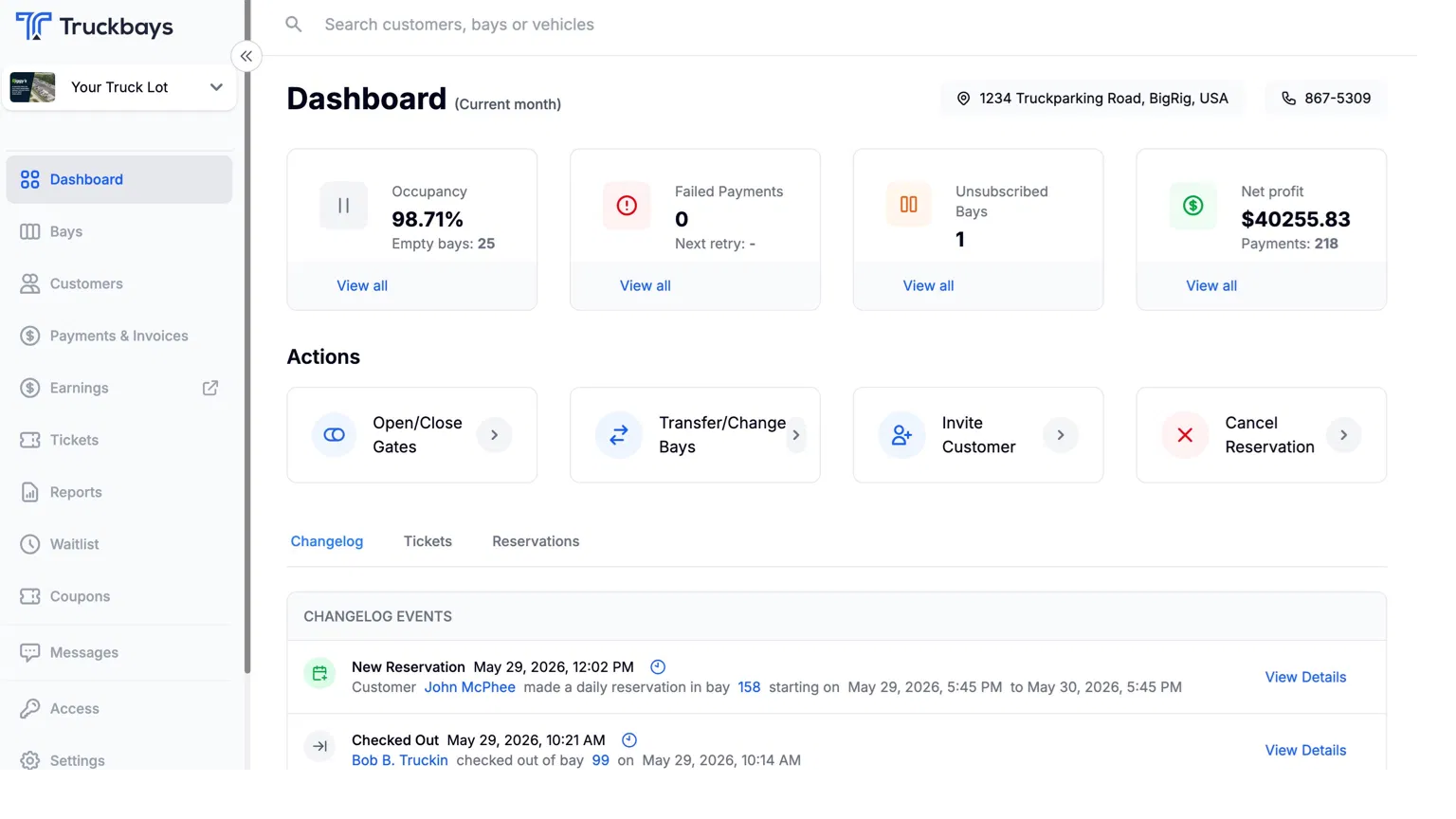Click View all under Failed Payments
Screen dimensions: 1456x819
pyautogui.click(x=646, y=285)
